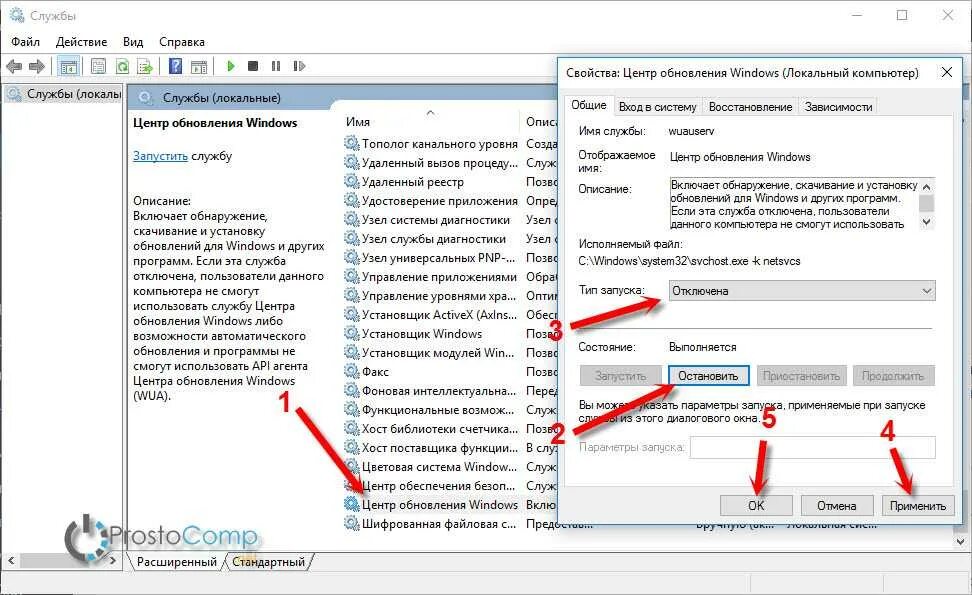The height and width of the screenshot is (595, 972).
Task: Click the Приостановить button
Action: click(801, 376)
